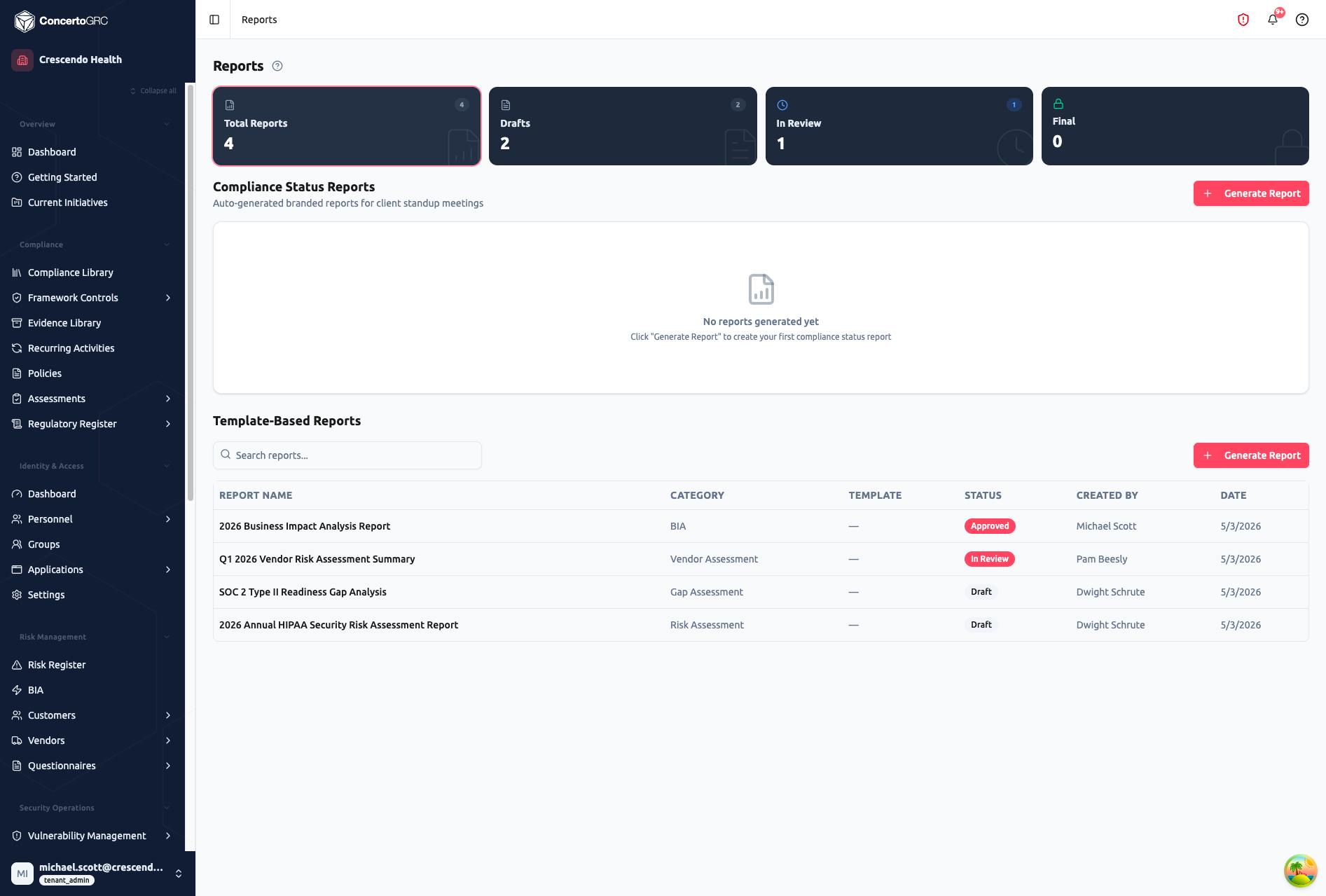The width and height of the screenshot is (1326, 896).
Task: Click the Crescendo Health tenant icon
Action: [22, 60]
